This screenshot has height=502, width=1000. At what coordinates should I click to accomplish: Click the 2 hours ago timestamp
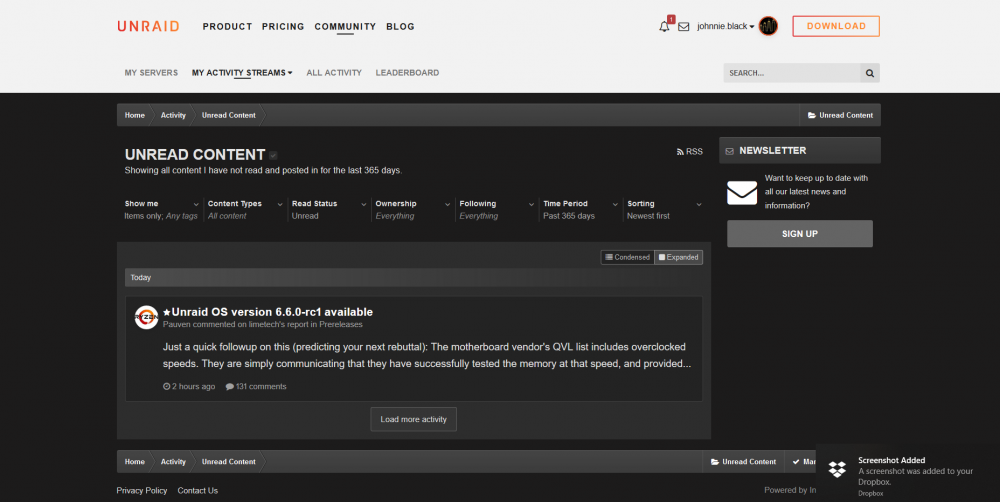click(189, 387)
